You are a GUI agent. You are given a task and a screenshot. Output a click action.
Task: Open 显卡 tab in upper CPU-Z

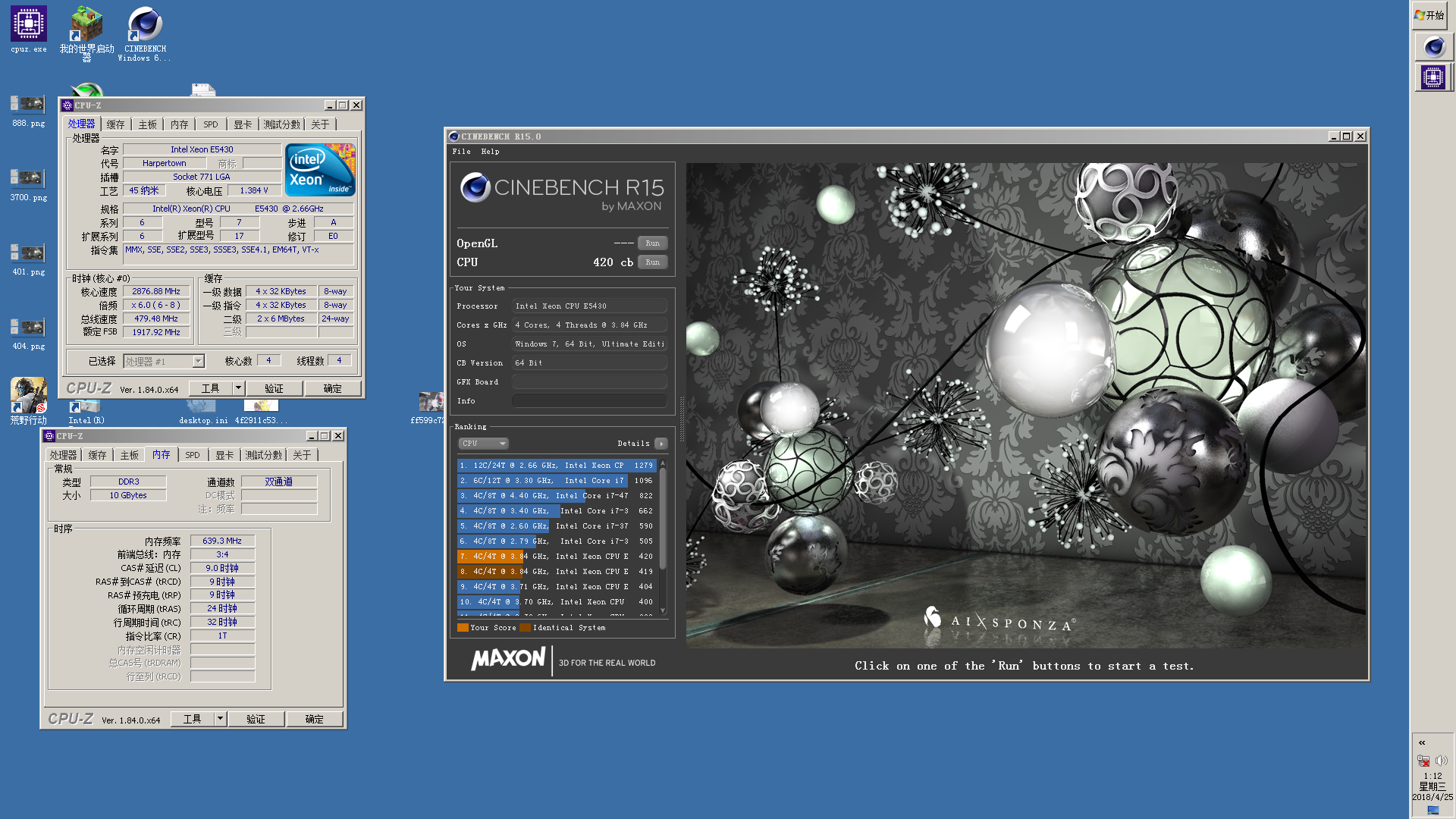coord(243,124)
